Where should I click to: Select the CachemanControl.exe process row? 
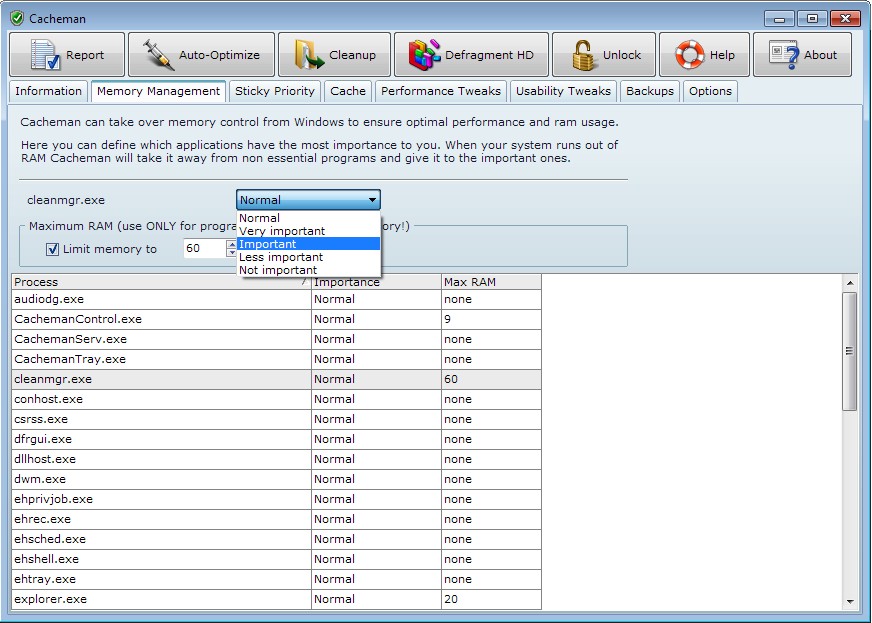tap(276, 319)
